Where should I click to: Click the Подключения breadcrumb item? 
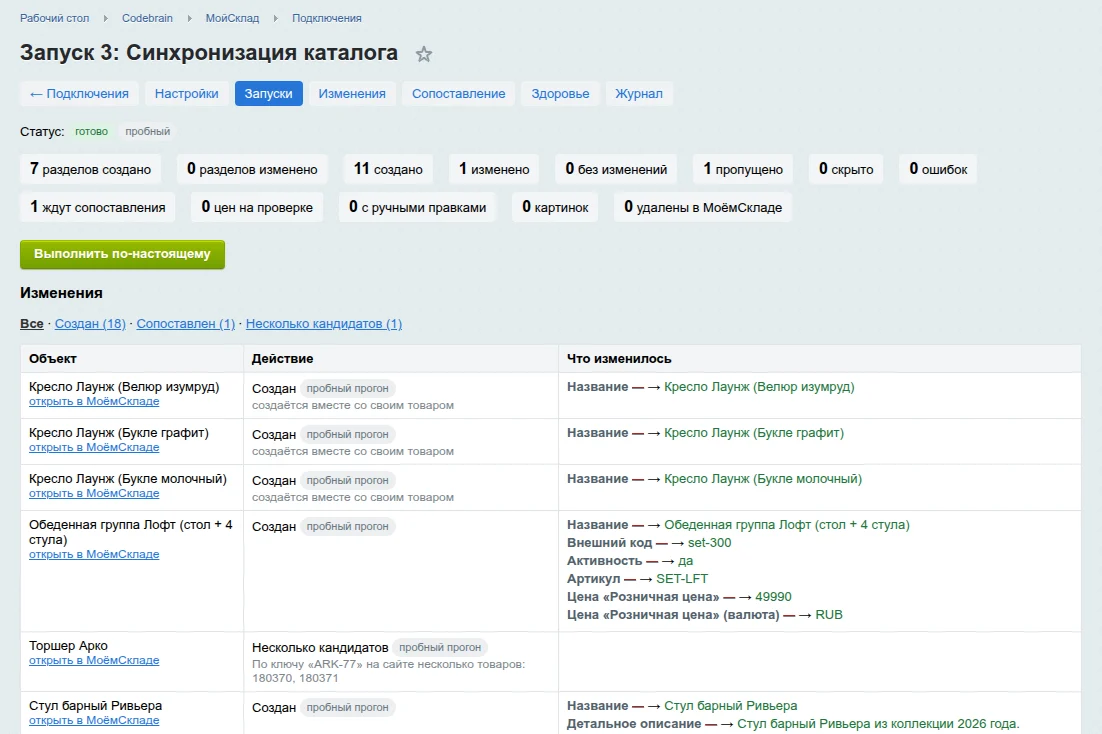tap(327, 18)
